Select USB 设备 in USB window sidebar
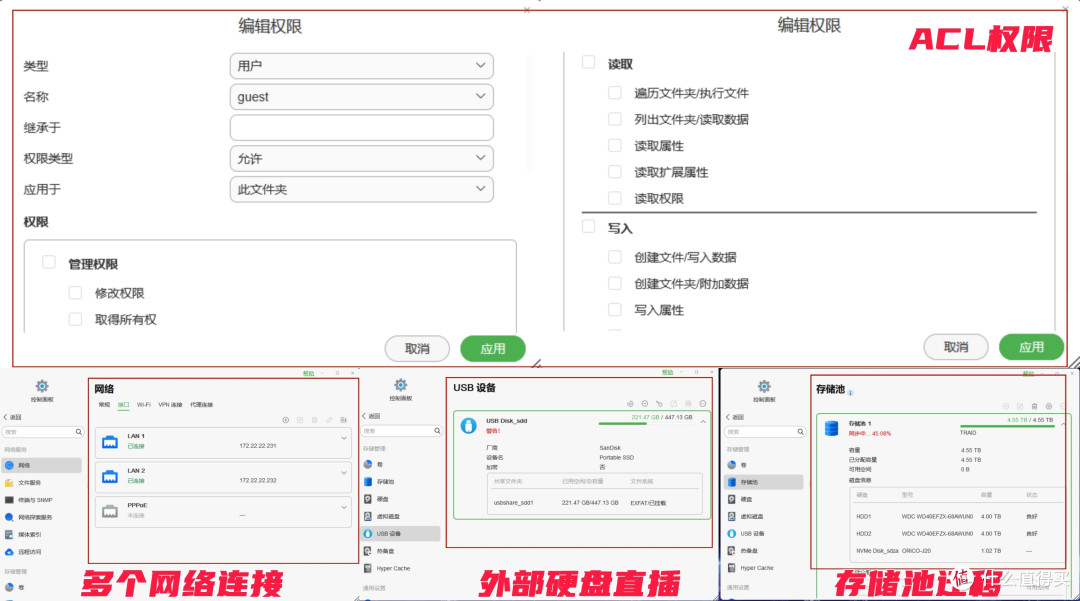1080x601 pixels. [x=400, y=534]
